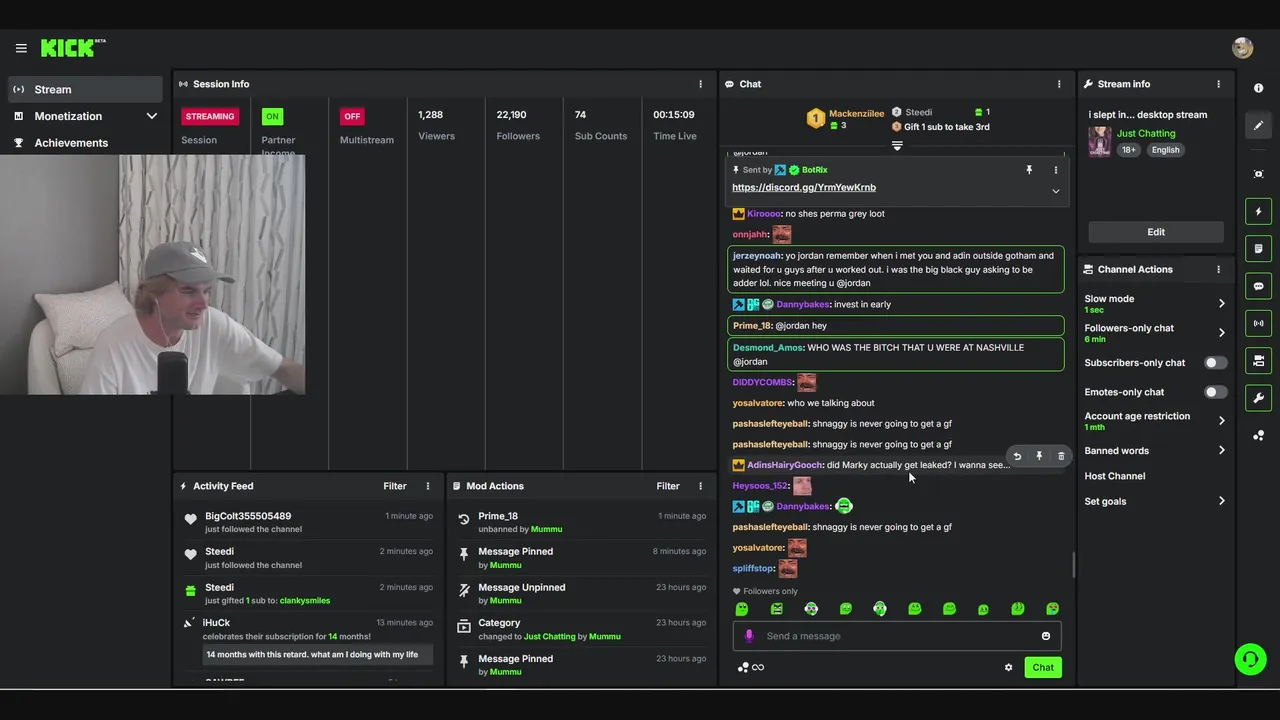Click the channel actions icon in right sidebar
Viewport: 1280px width, 720px height.
(1258, 360)
